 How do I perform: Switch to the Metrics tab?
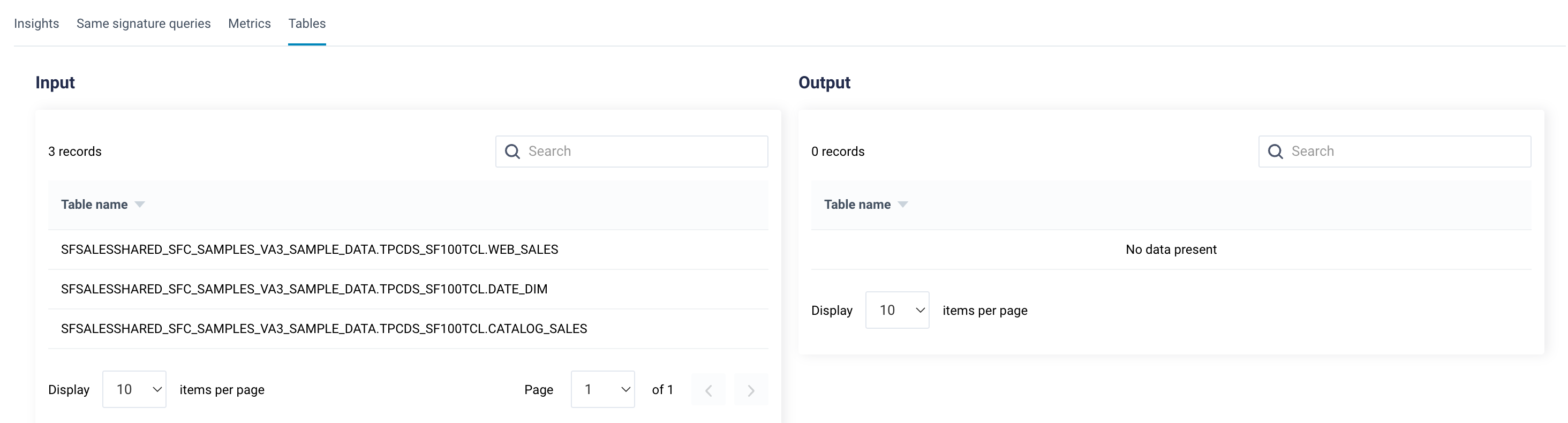coord(250,24)
